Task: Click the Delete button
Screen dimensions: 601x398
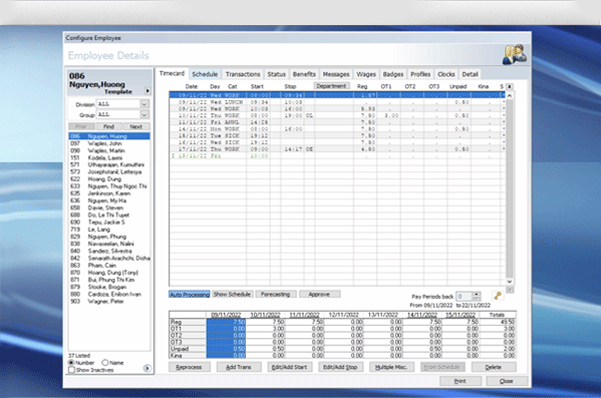Action: [493, 367]
